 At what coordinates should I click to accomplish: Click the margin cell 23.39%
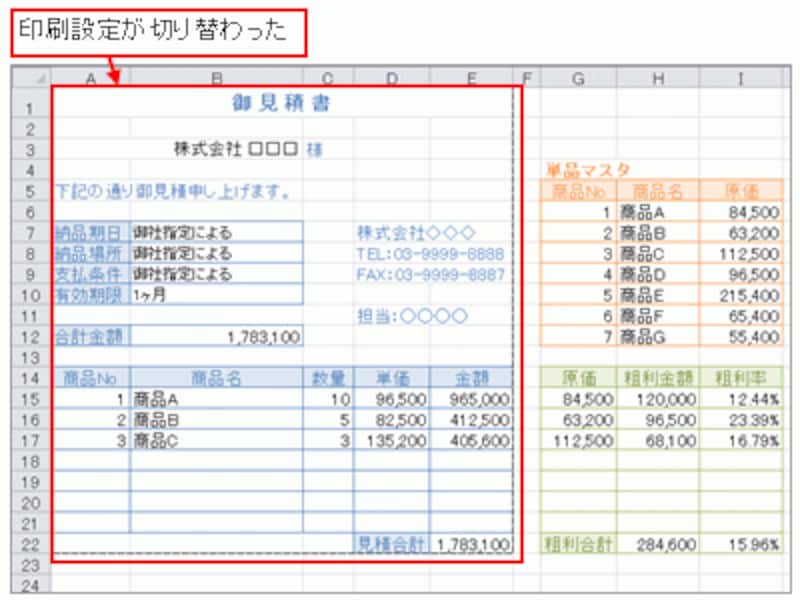point(741,420)
